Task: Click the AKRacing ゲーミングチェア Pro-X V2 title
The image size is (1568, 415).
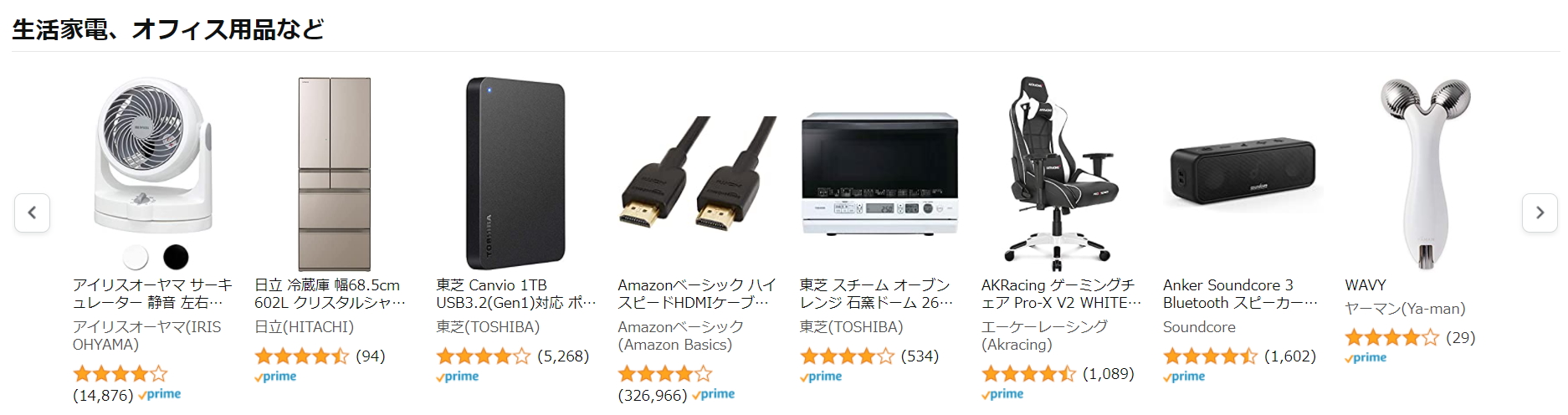Action: [x=1061, y=294]
